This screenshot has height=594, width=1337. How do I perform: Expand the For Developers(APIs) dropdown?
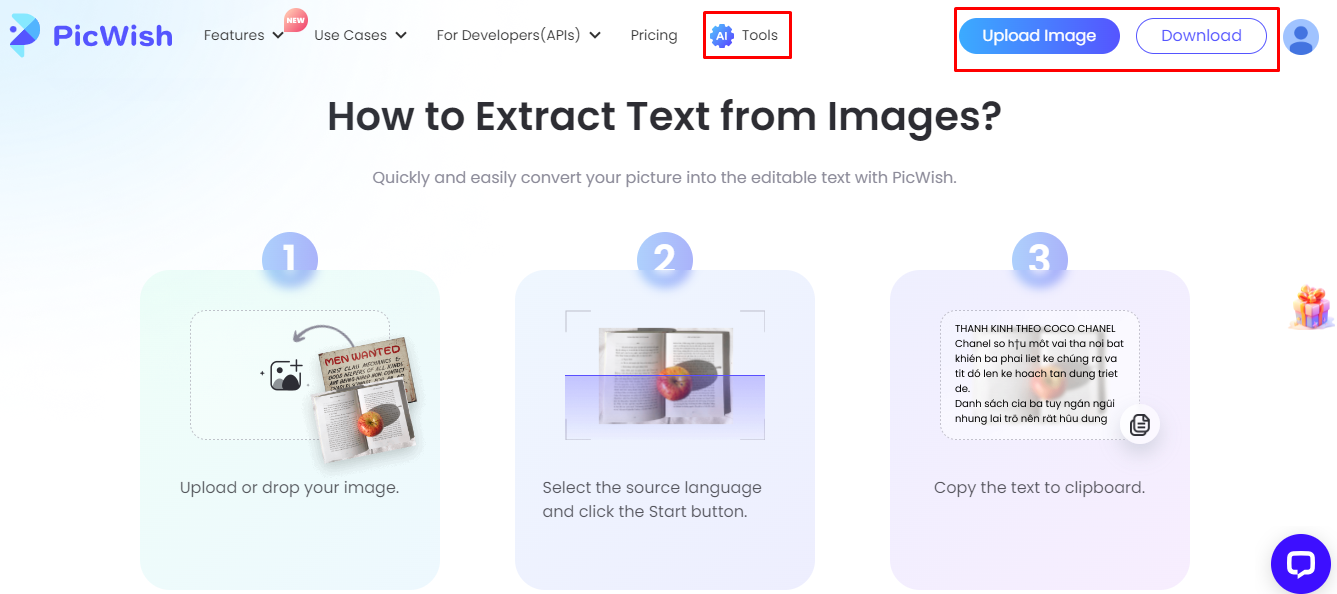point(519,35)
